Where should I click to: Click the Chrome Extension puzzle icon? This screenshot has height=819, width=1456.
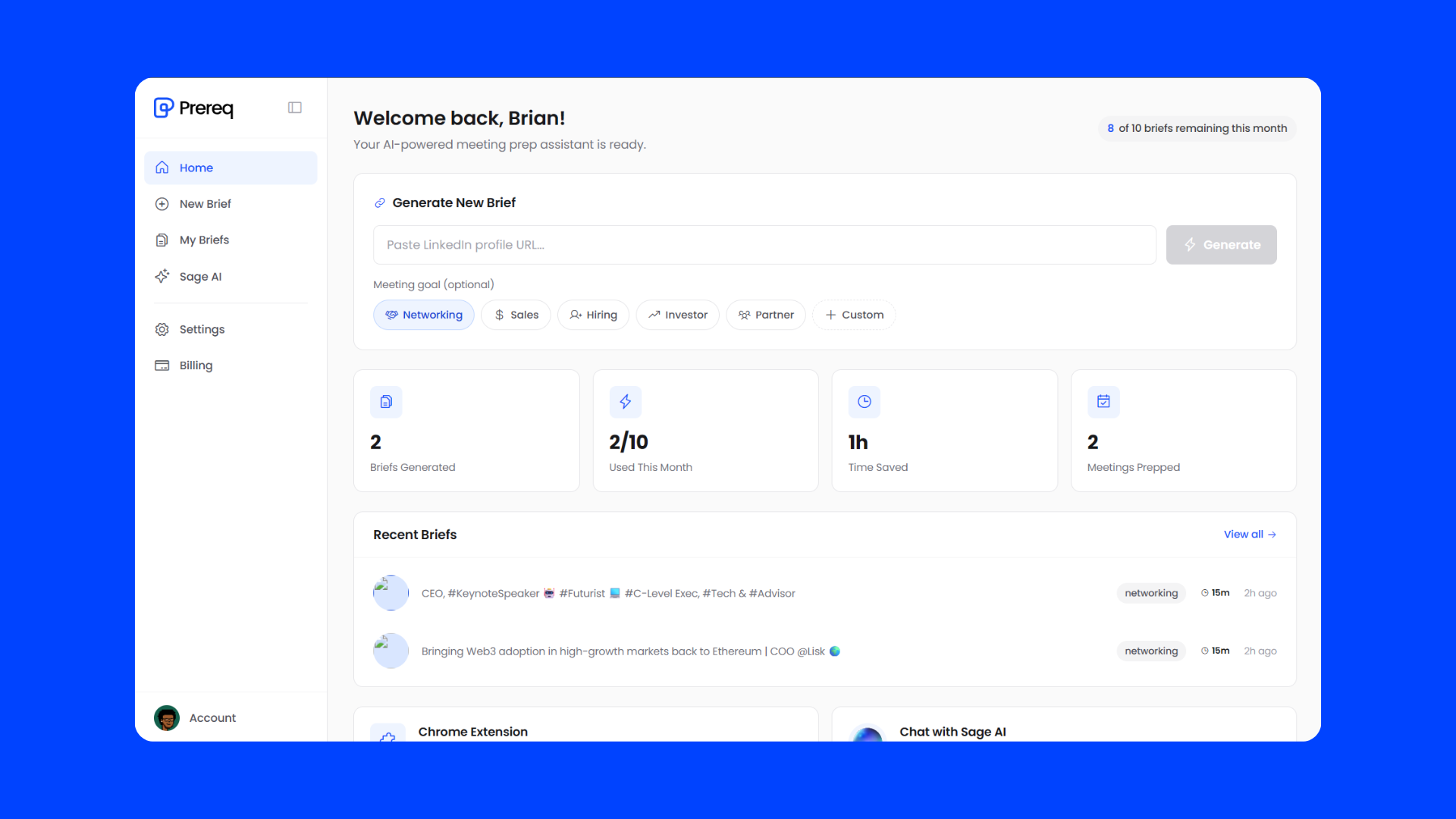[388, 735]
